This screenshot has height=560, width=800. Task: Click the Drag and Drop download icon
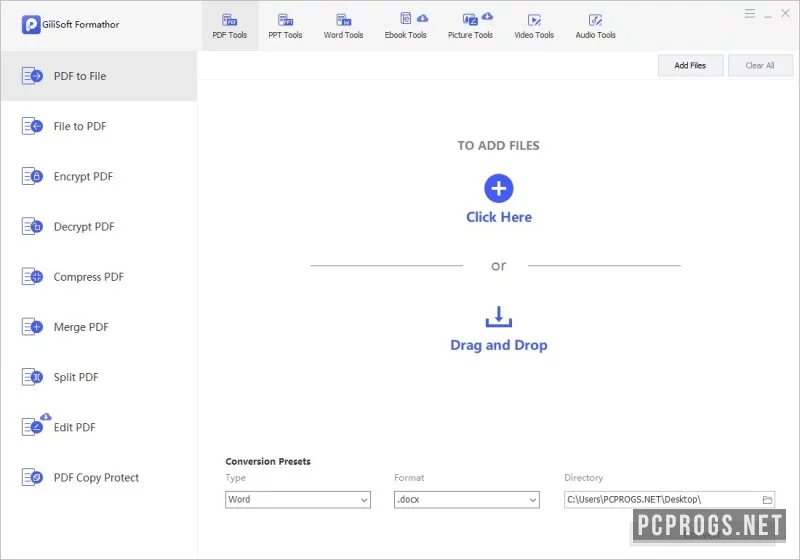[x=498, y=317]
